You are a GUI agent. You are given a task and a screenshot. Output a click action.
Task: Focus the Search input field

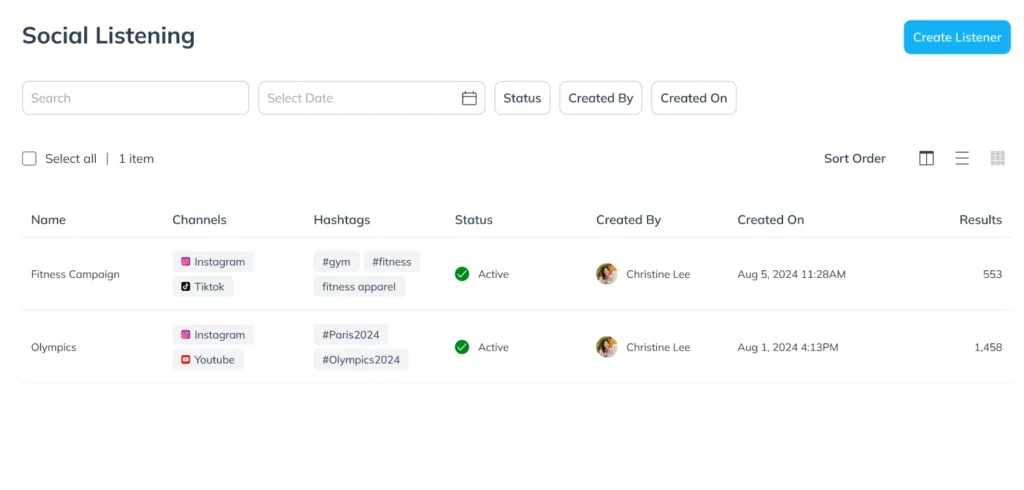[135, 98]
